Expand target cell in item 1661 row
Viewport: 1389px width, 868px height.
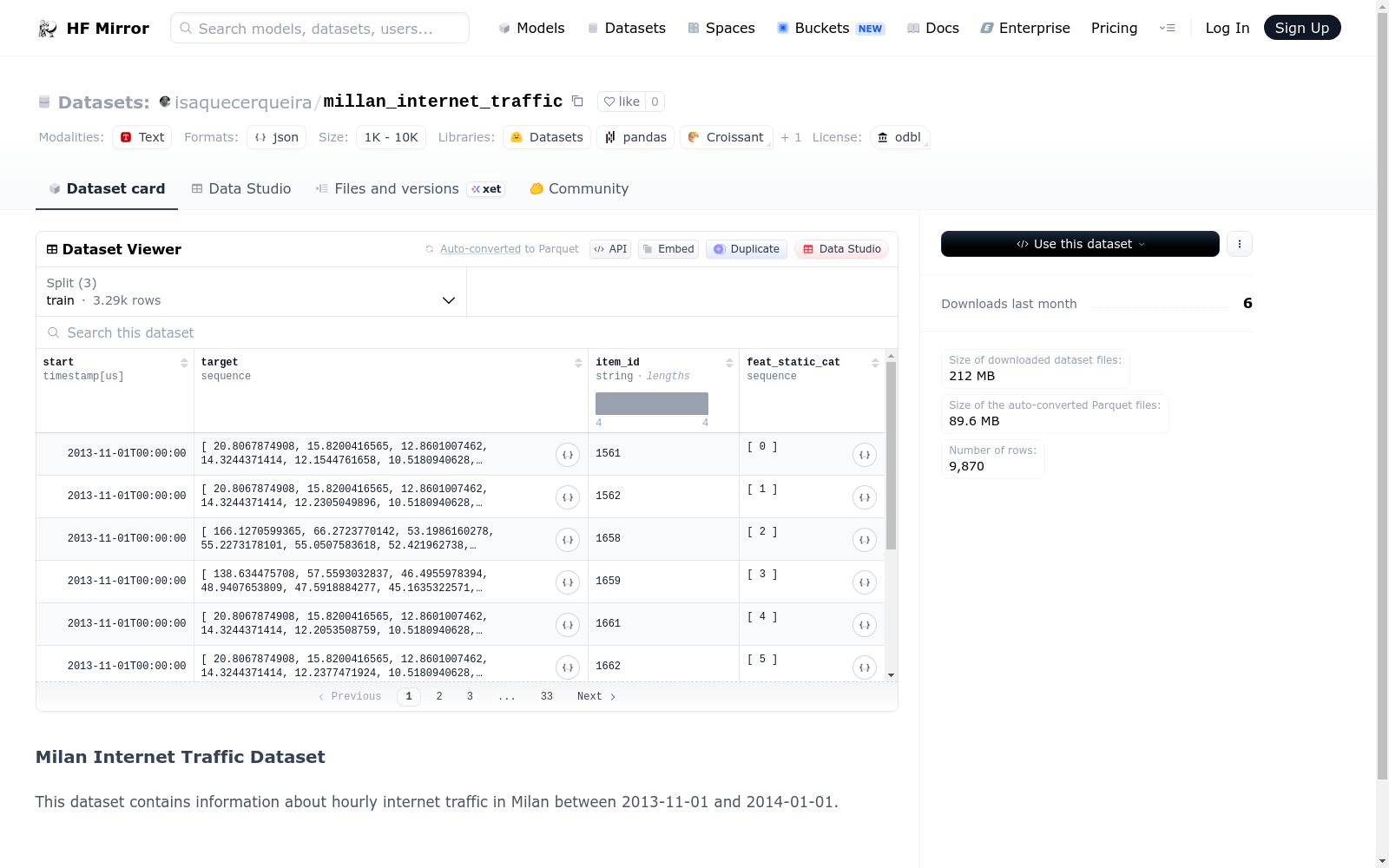[568, 625]
